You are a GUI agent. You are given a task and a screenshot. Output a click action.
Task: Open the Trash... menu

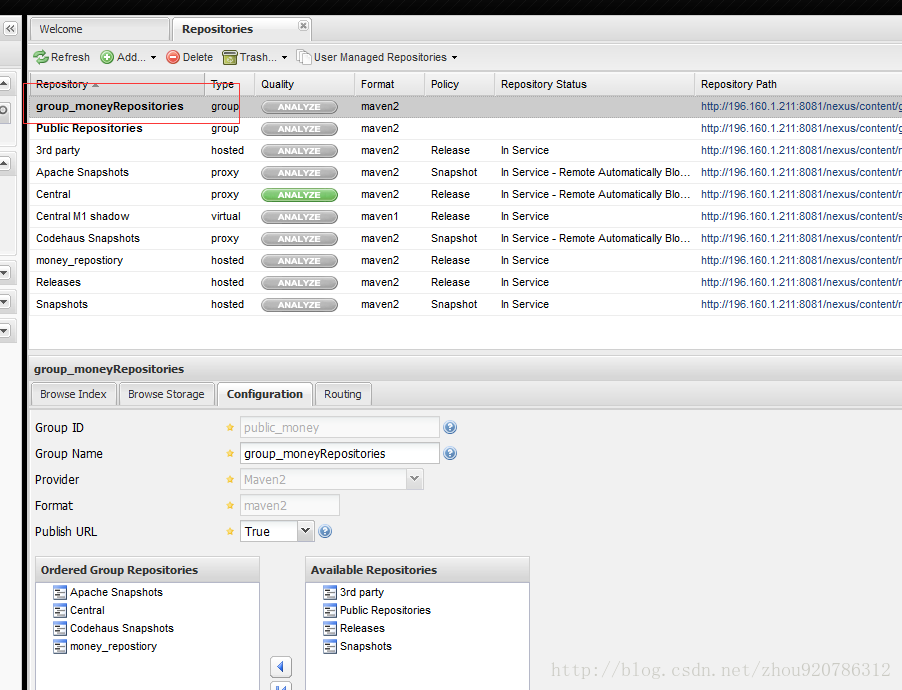click(255, 57)
